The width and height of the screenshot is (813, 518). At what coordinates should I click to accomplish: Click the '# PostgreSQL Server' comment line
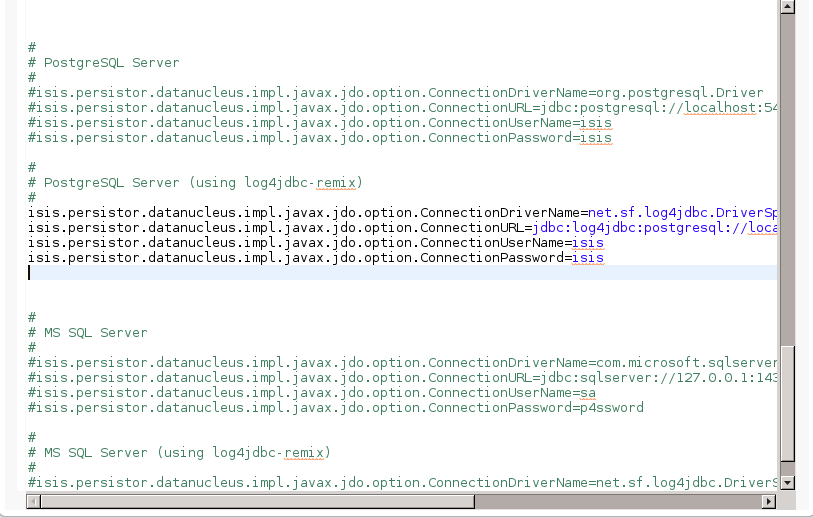[104, 63]
